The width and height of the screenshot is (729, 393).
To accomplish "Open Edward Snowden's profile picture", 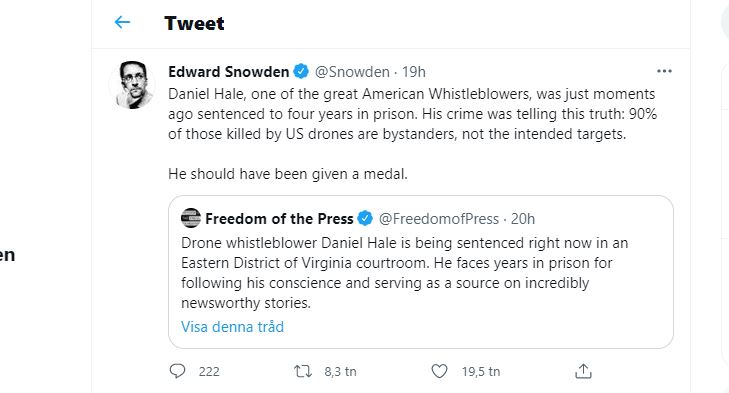I will [x=133, y=84].
